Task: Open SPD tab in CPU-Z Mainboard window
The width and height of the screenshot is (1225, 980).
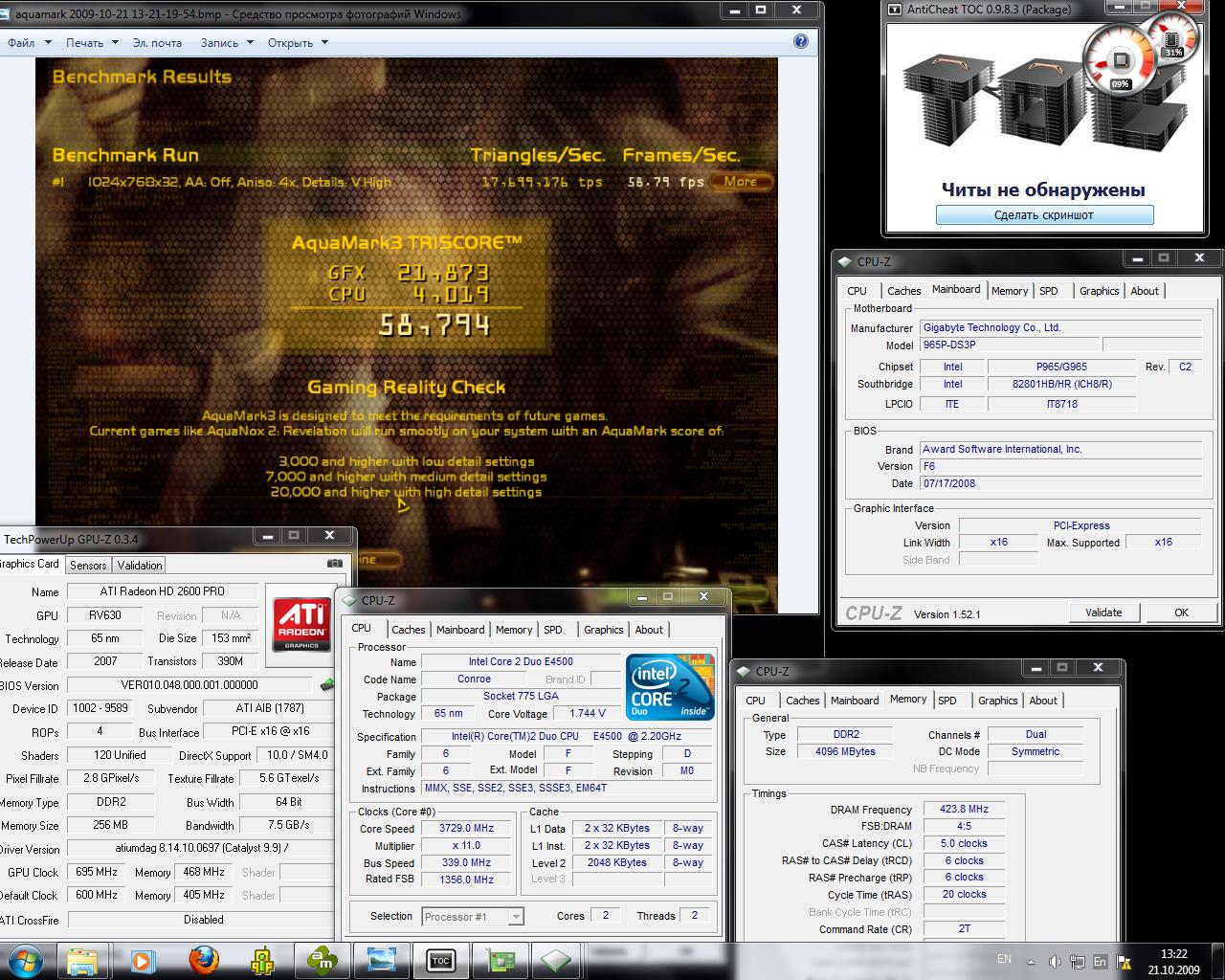Action: (x=1049, y=291)
